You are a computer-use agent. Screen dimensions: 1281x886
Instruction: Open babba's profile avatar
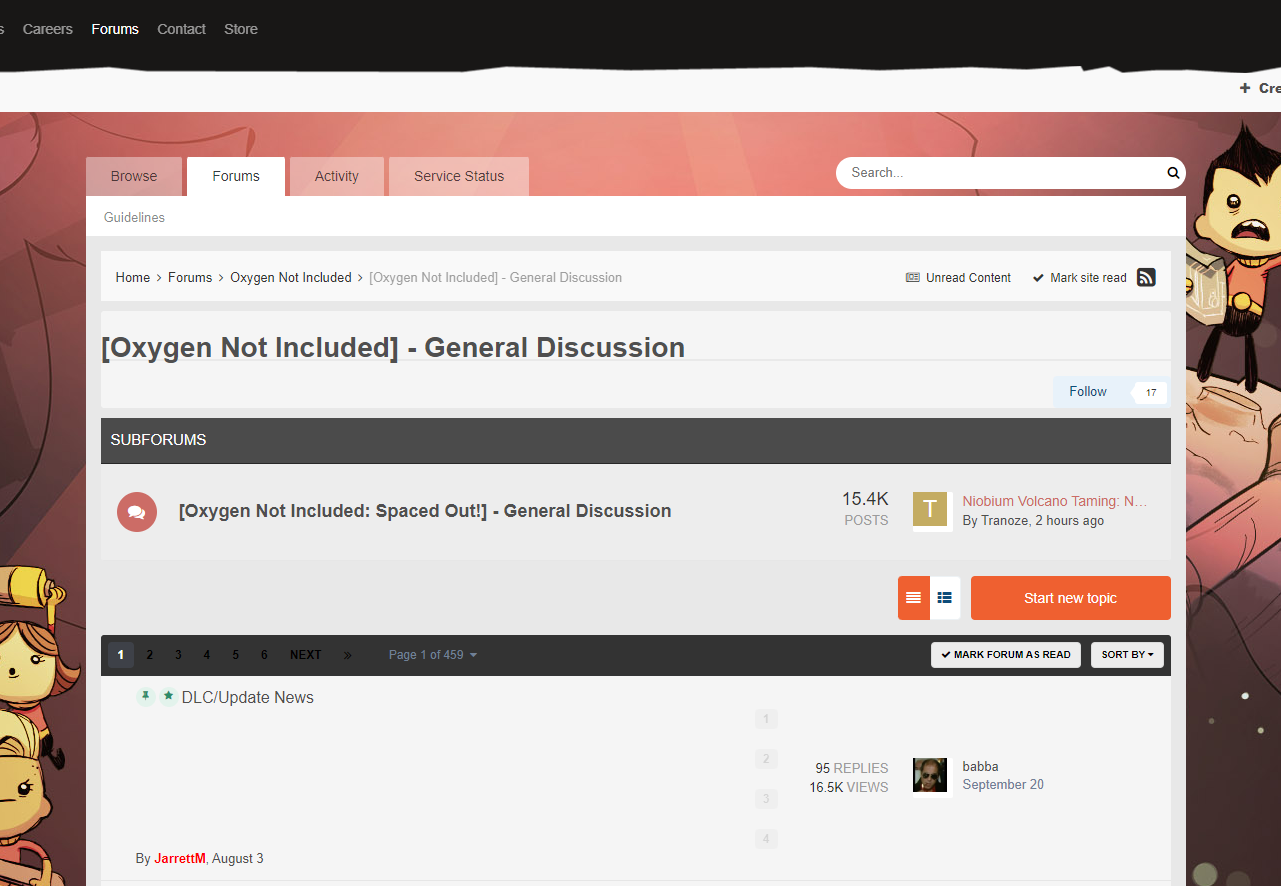pos(930,775)
